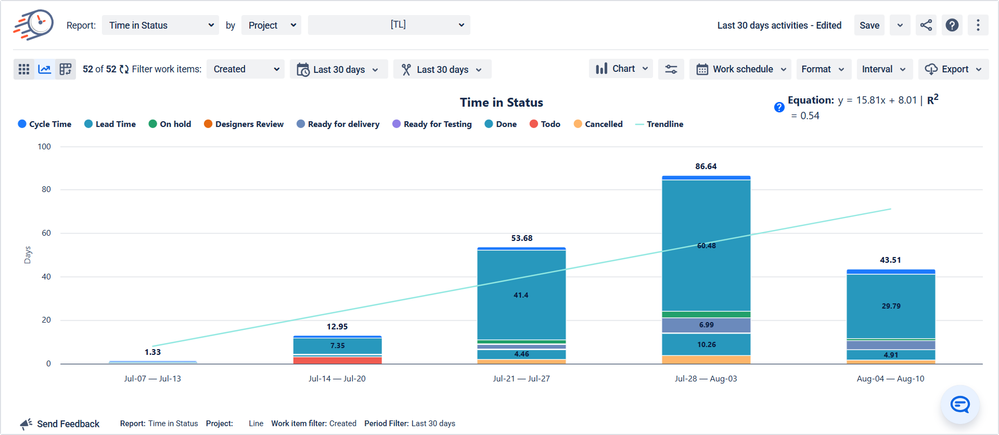Open the chart settings sliders icon

[671, 69]
